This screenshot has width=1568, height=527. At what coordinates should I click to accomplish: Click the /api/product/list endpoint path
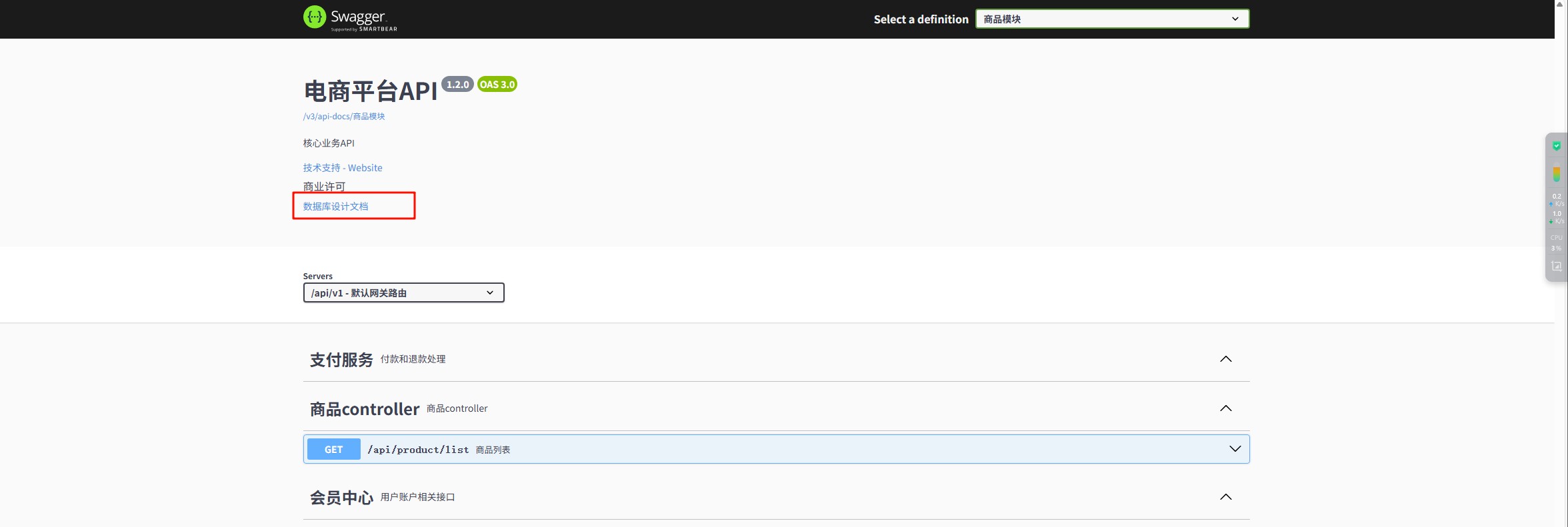pos(418,450)
